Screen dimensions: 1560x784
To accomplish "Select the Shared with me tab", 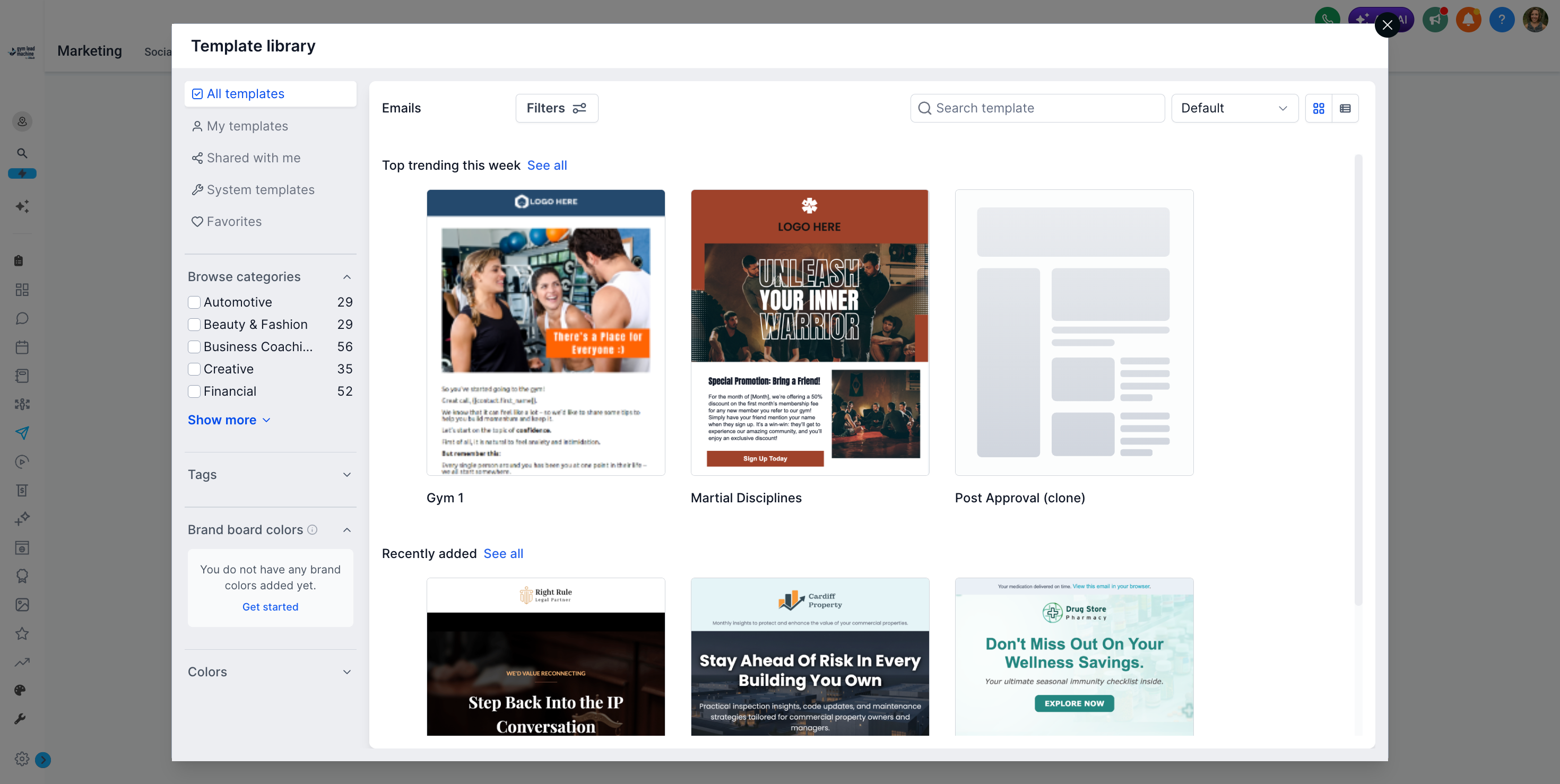I will pyautogui.click(x=270, y=158).
